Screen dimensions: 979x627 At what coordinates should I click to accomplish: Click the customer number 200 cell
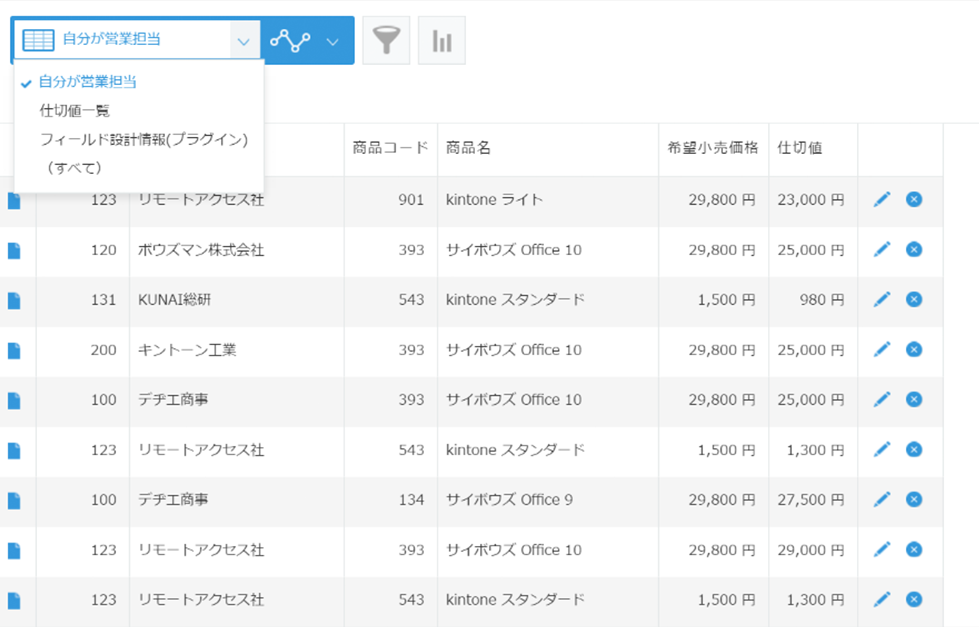[104, 350]
